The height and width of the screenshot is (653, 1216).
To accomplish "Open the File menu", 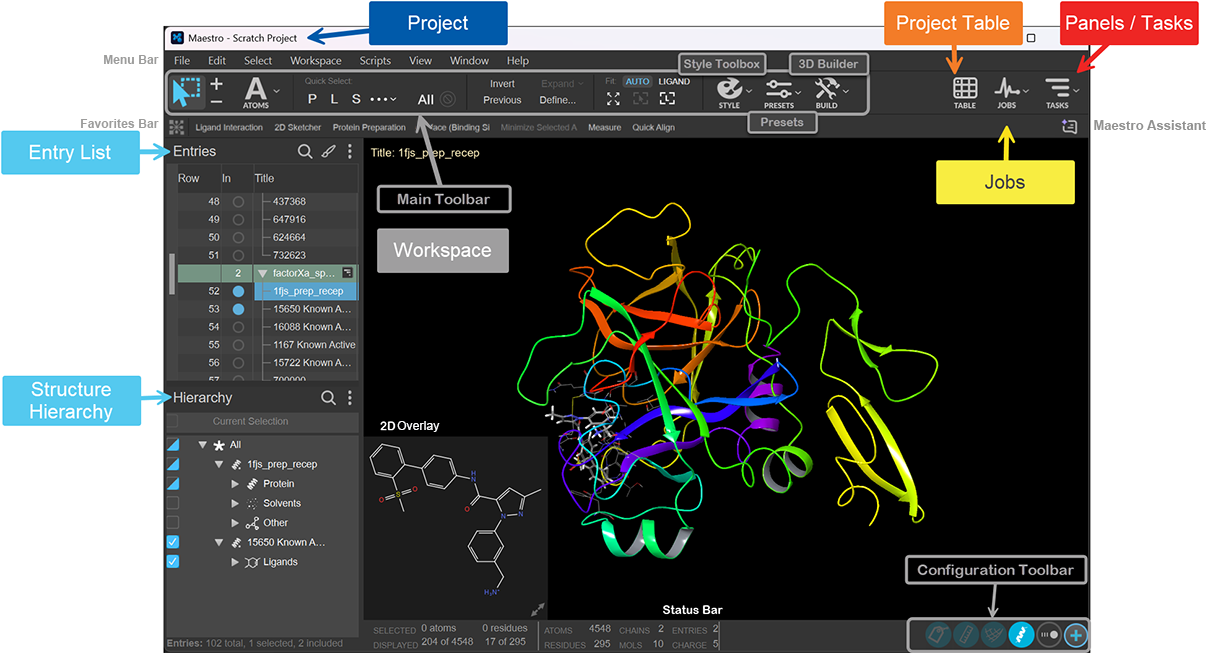I will point(182,61).
